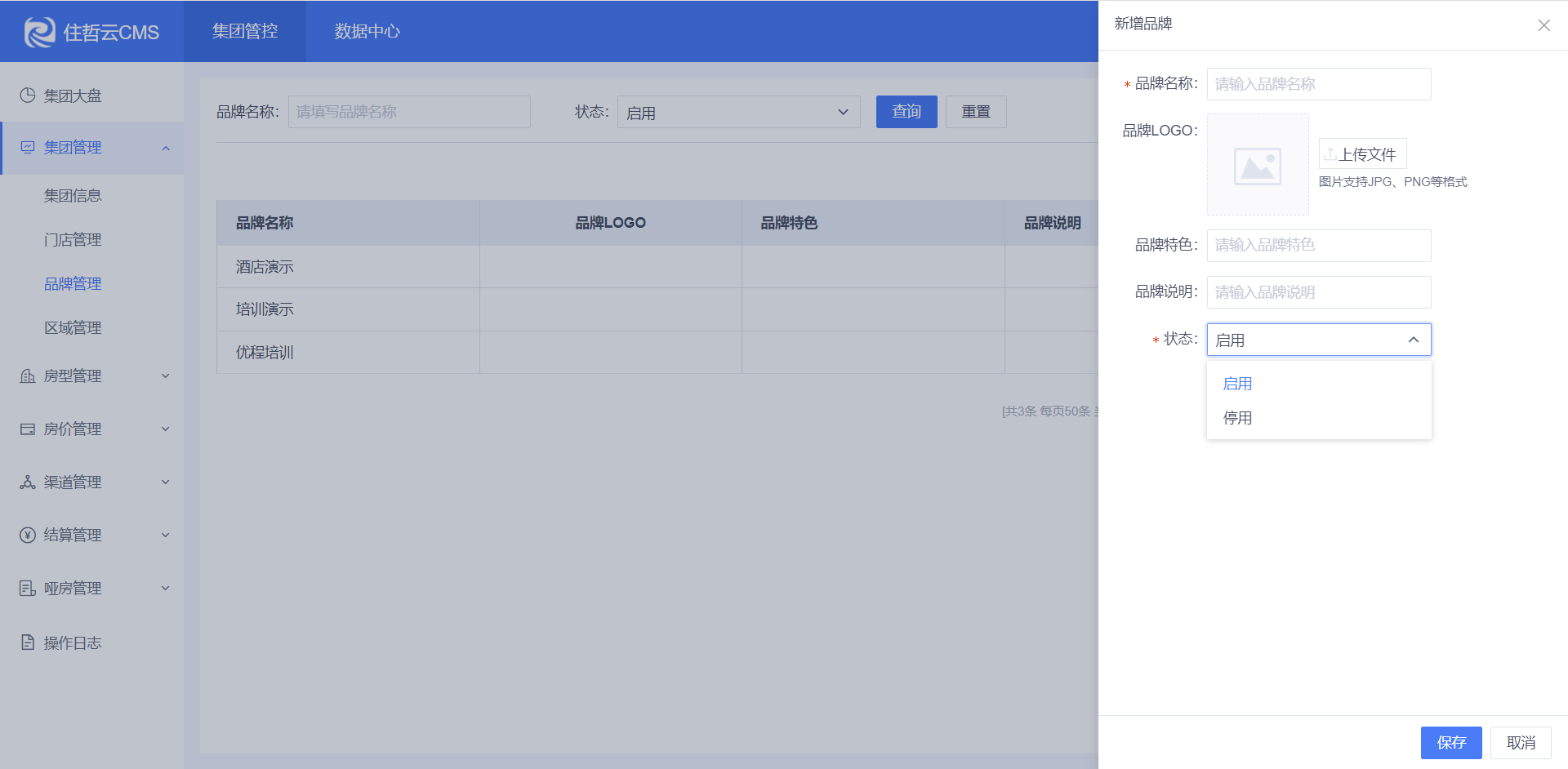
Task: Click the 哑房管理 list icon
Action: click(x=28, y=588)
